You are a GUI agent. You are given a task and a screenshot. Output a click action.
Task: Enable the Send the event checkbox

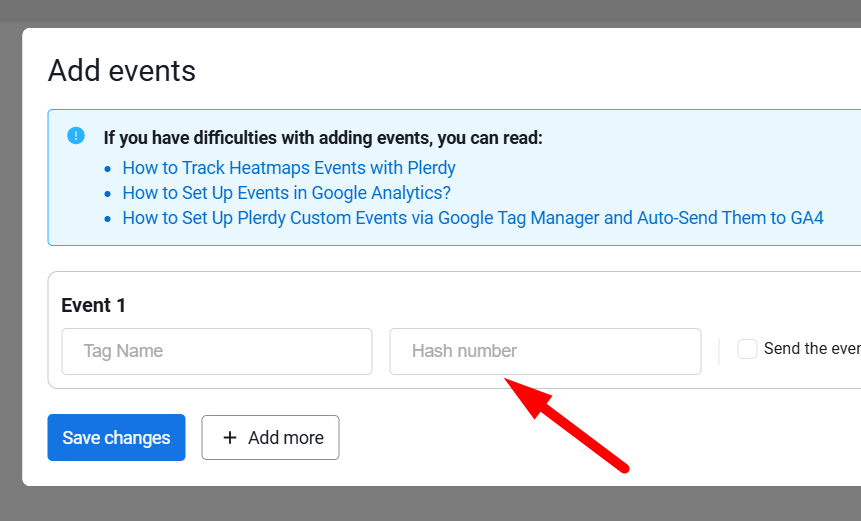click(747, 349)
